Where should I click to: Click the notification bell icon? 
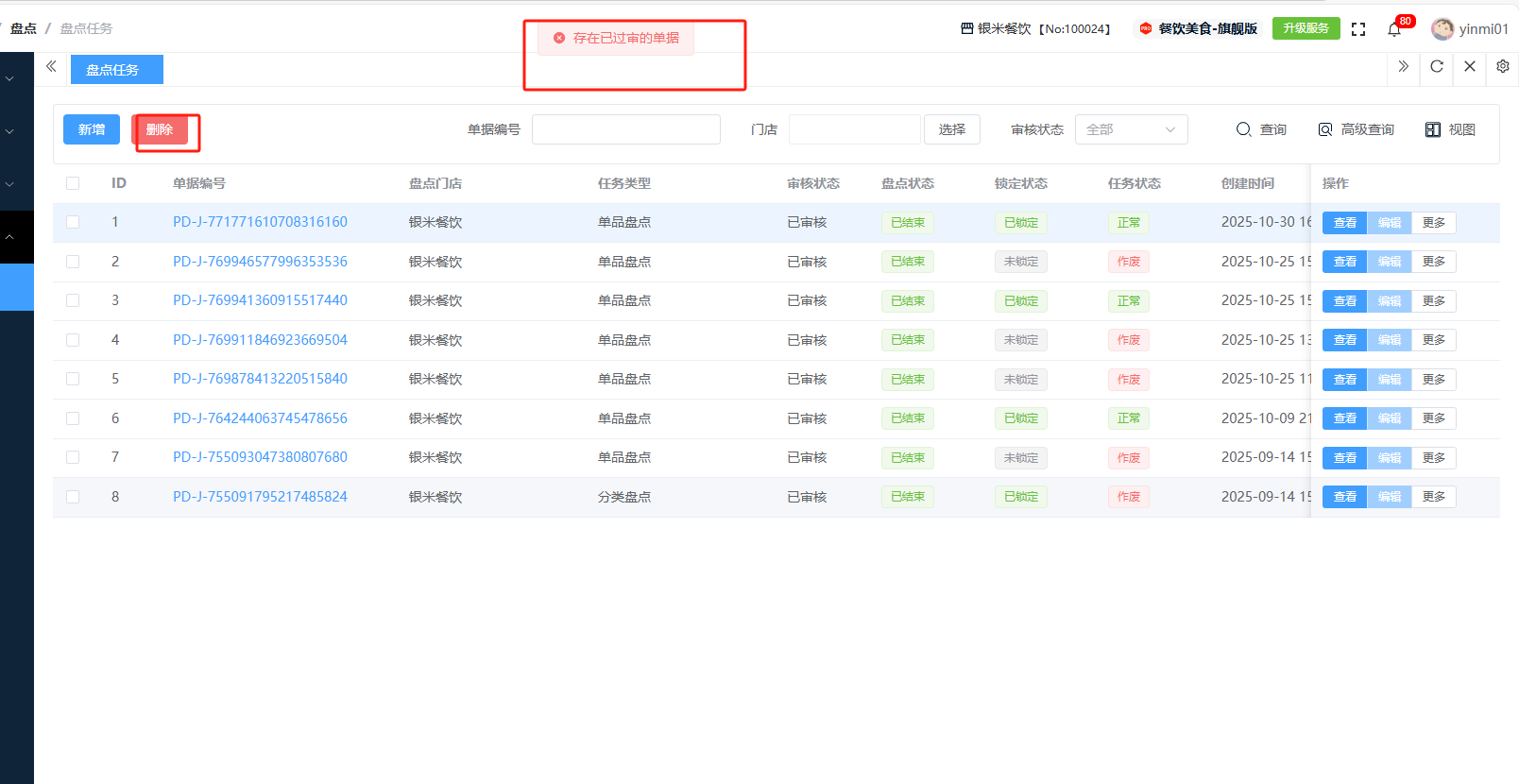point(1394,29)
